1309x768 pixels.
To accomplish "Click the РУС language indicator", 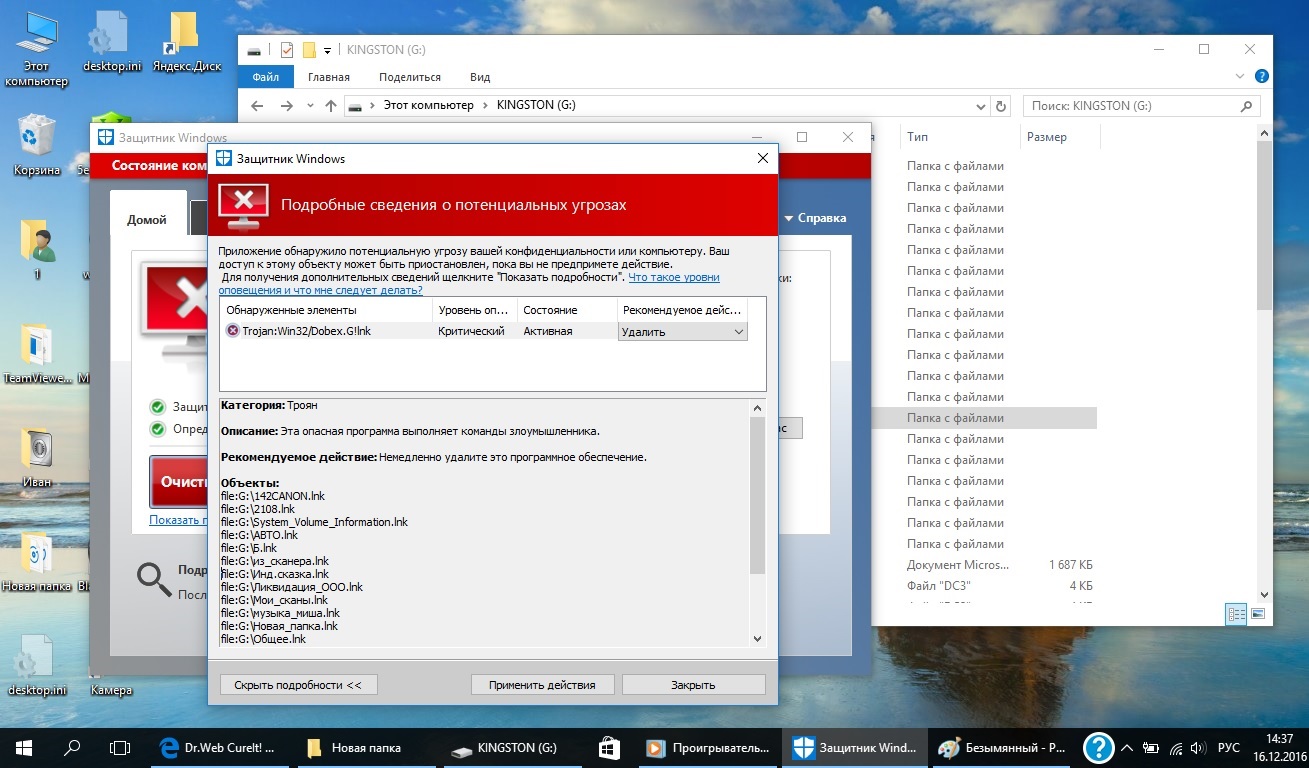I will coord(1228,748).
